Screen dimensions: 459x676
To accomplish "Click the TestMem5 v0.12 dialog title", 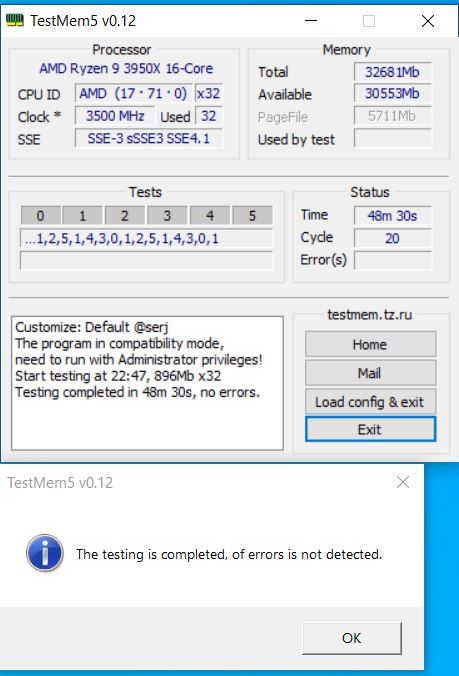I will click(x=60, y=482).
